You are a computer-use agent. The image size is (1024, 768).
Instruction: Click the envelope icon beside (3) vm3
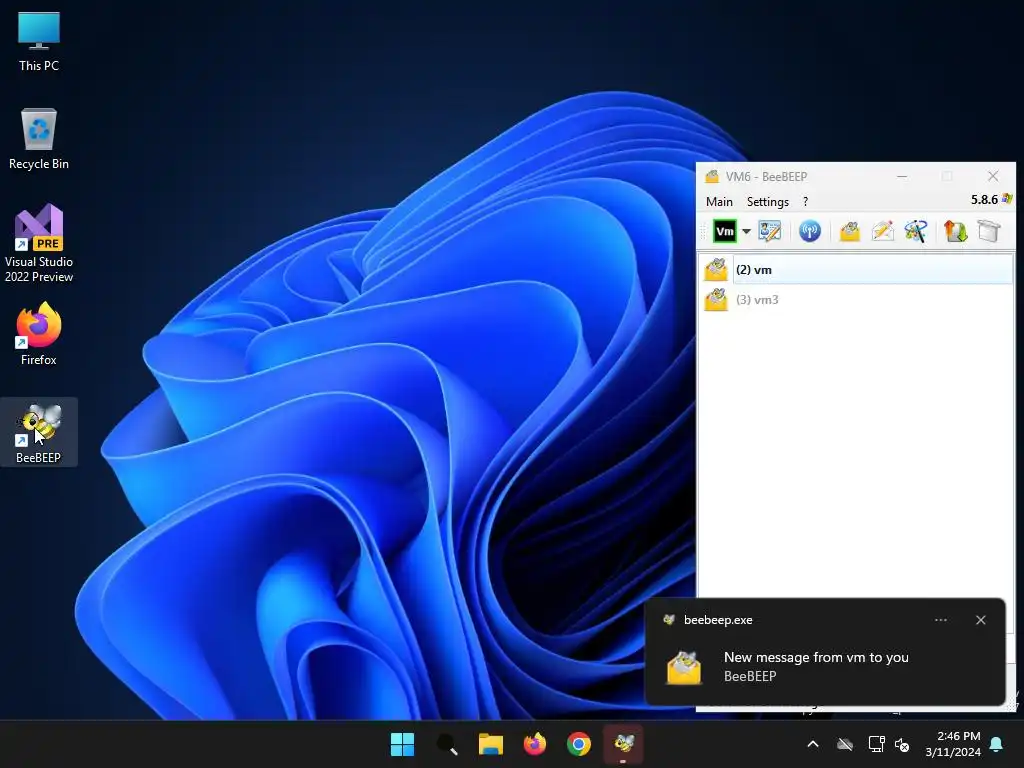coord(716,300)
